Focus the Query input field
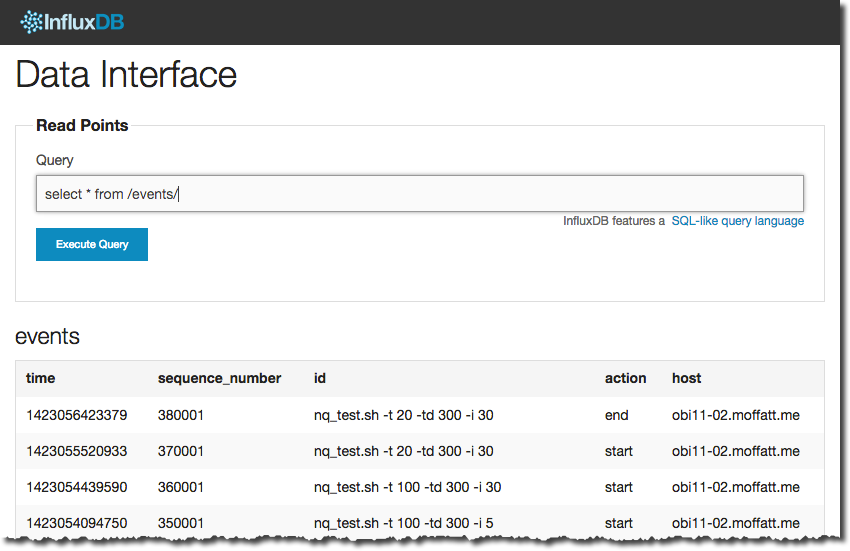This screenshot has width=850, height=551. coord(420,194)
